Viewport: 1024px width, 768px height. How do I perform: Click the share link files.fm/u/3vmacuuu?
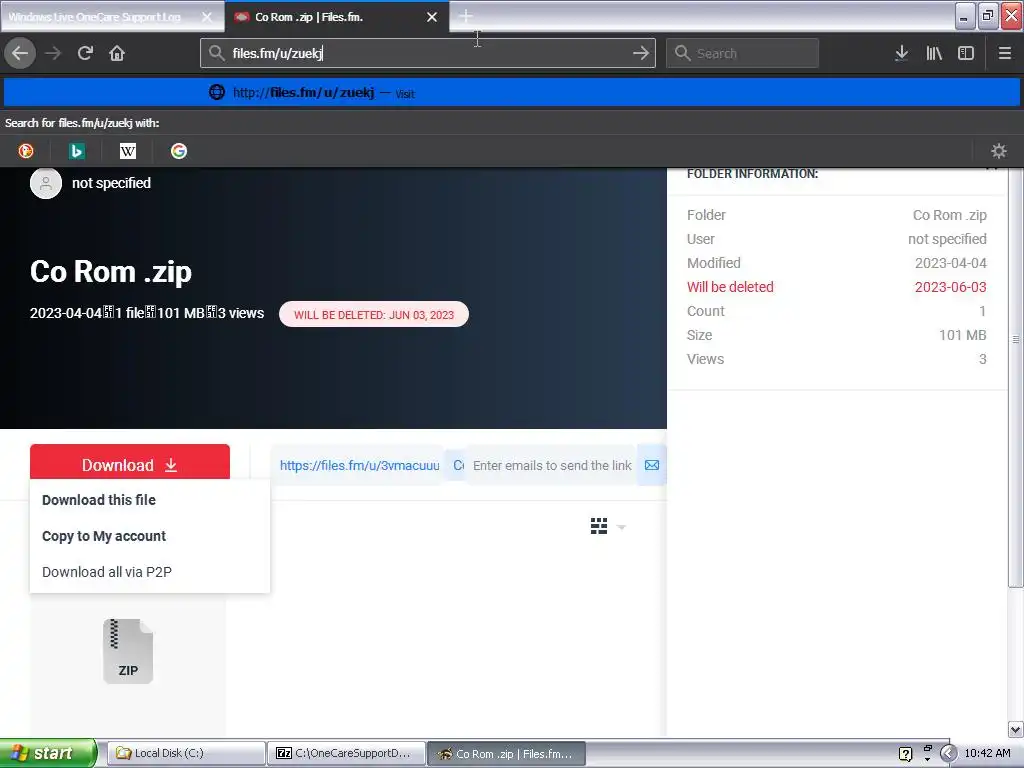359,465
